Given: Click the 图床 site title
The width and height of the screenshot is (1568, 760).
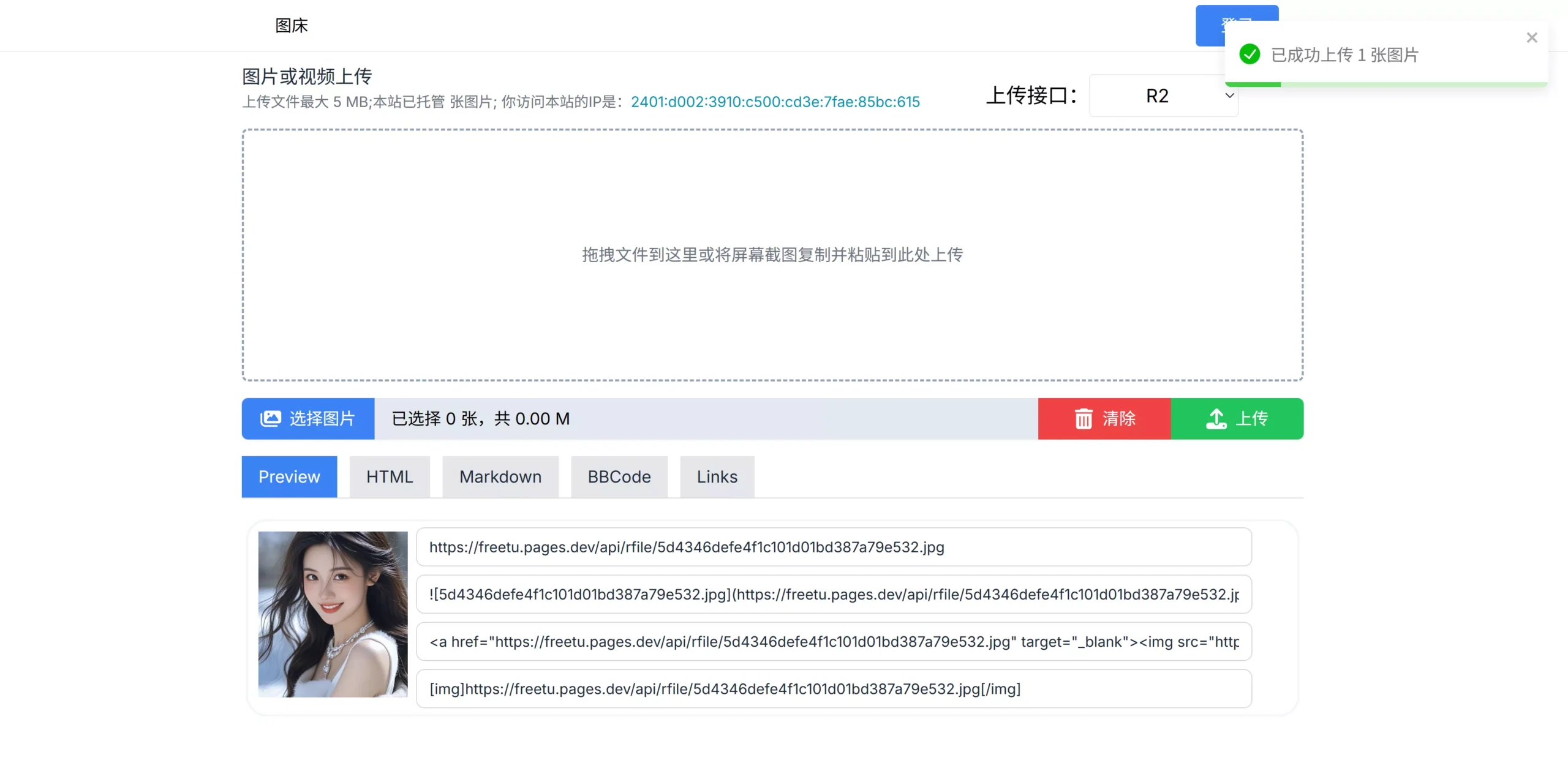Looking at the screenshot, I should click(292, 25).
